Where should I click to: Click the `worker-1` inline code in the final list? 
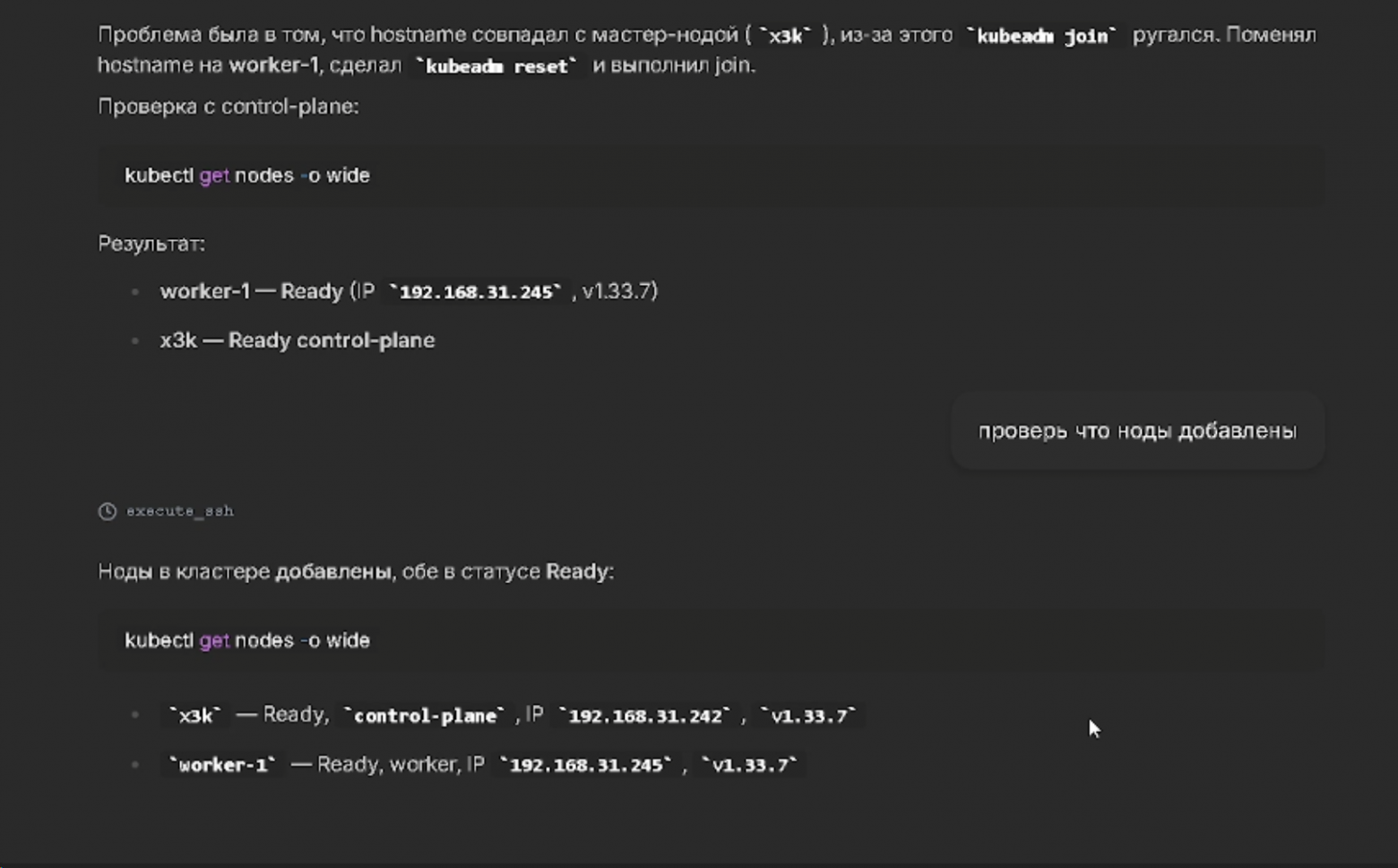(x=223, y=766)
